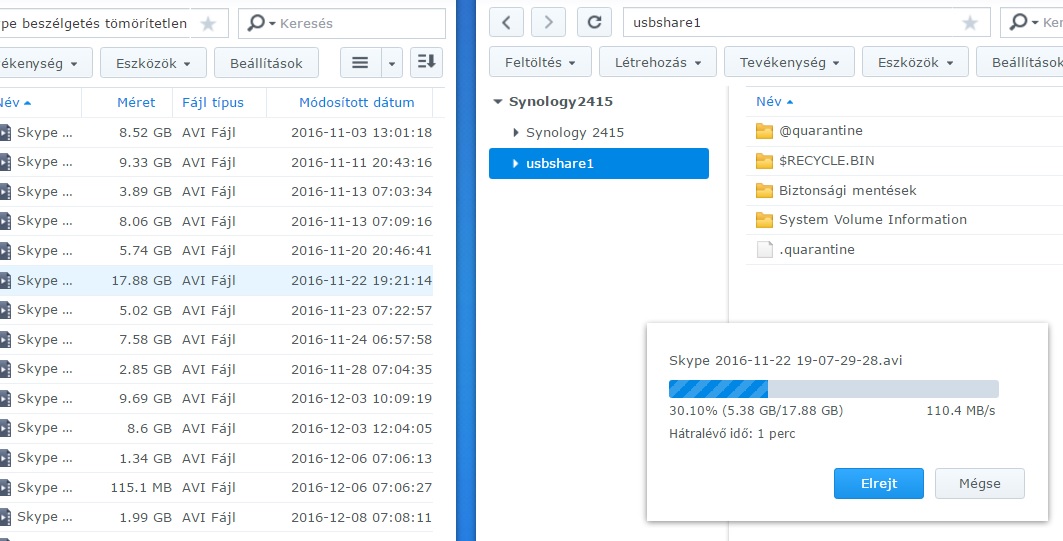This screenshot has width=1063, height=541.
Task: Select AVI file sized 5.74 GB
Action: [216, 251]
